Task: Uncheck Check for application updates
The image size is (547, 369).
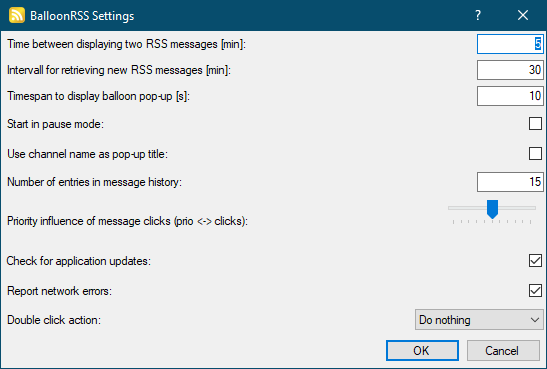Action: [x=535, y=261]
